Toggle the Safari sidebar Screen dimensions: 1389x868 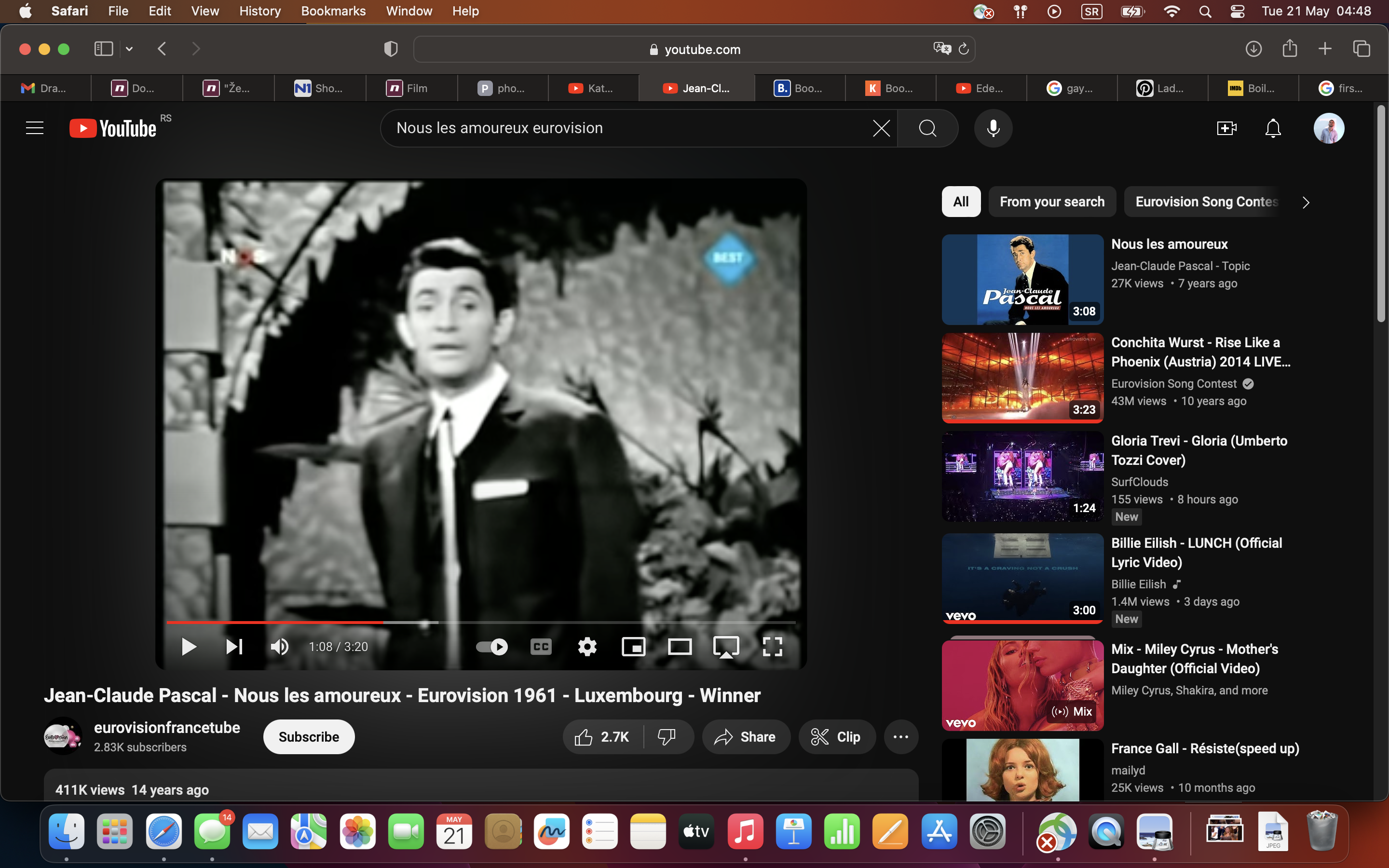(103, 49)
